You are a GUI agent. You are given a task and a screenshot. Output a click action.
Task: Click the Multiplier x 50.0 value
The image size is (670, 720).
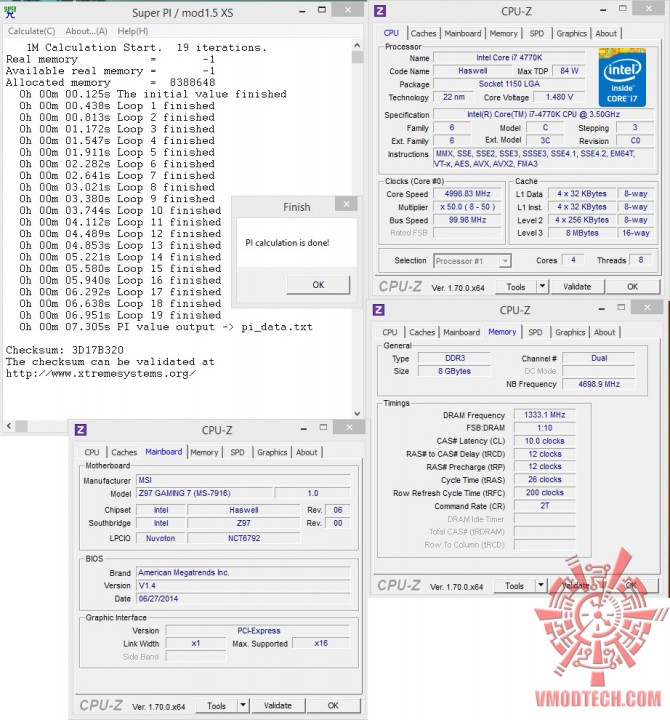click(x=467, y=207)
